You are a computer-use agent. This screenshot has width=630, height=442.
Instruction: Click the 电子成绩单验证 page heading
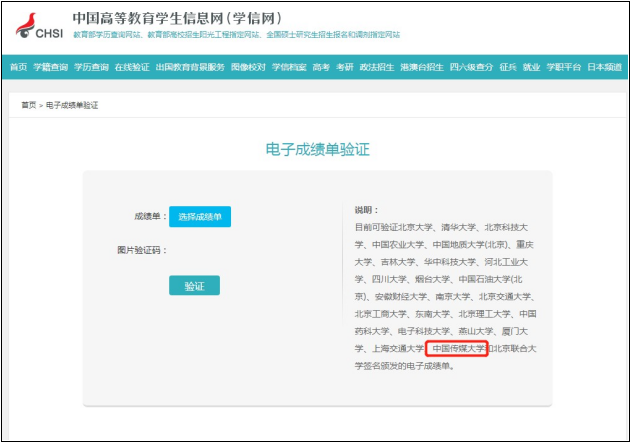317,149
